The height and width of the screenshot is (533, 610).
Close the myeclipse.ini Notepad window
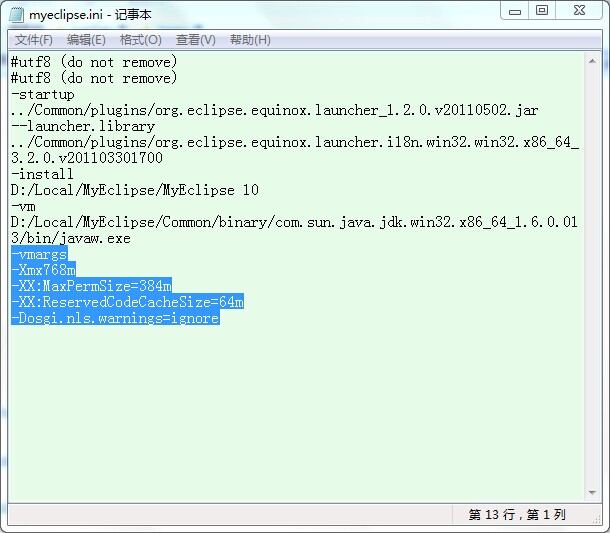(x=579, y=11)
